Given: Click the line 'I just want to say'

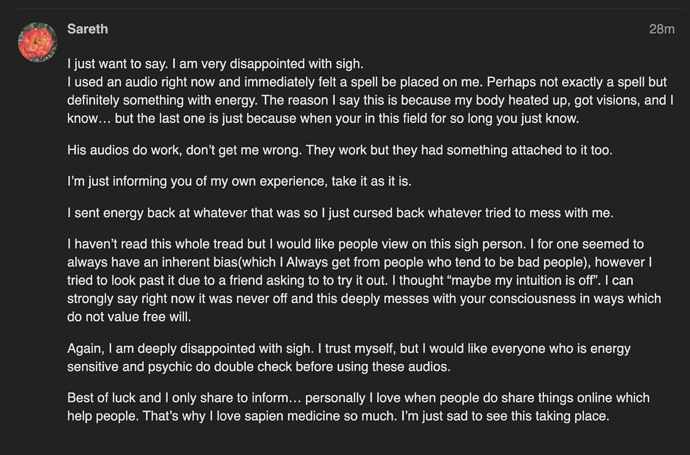Looking at the screenshot, I should tap(215, 64).
